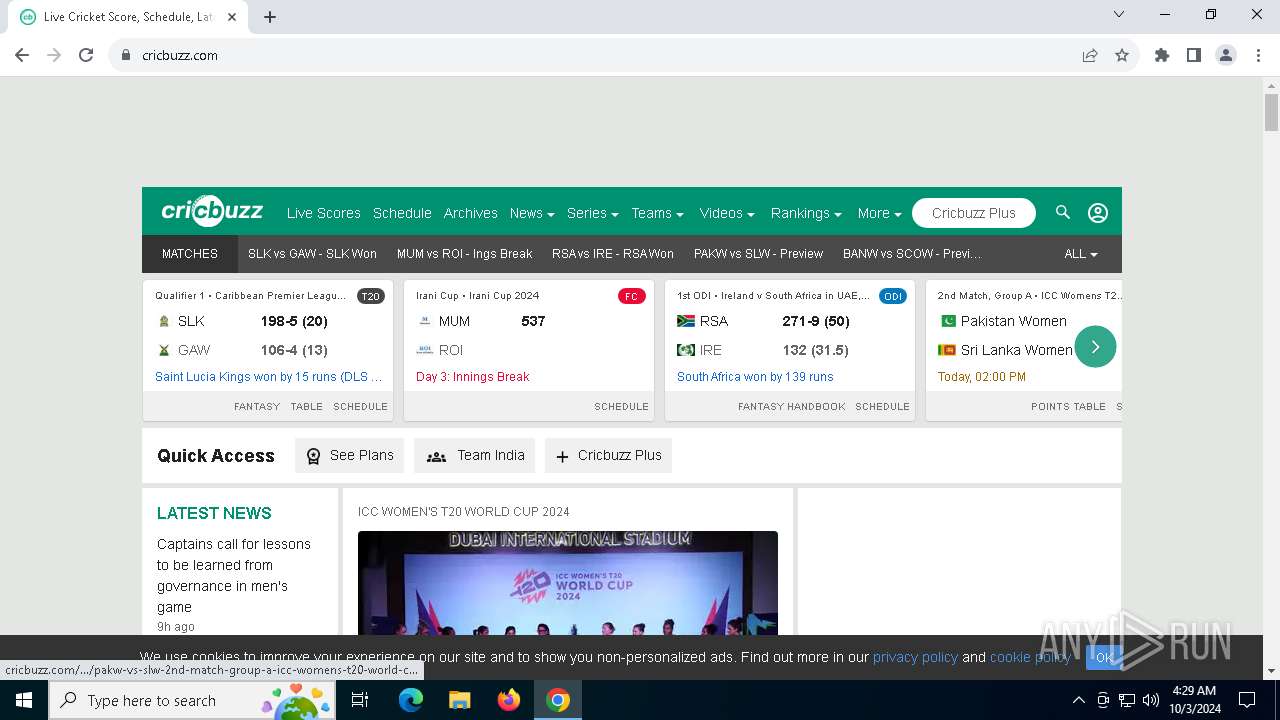The image size is (1280, 720).
Task: Bookmark this tab with the star icon
Action: (1122, 55)
